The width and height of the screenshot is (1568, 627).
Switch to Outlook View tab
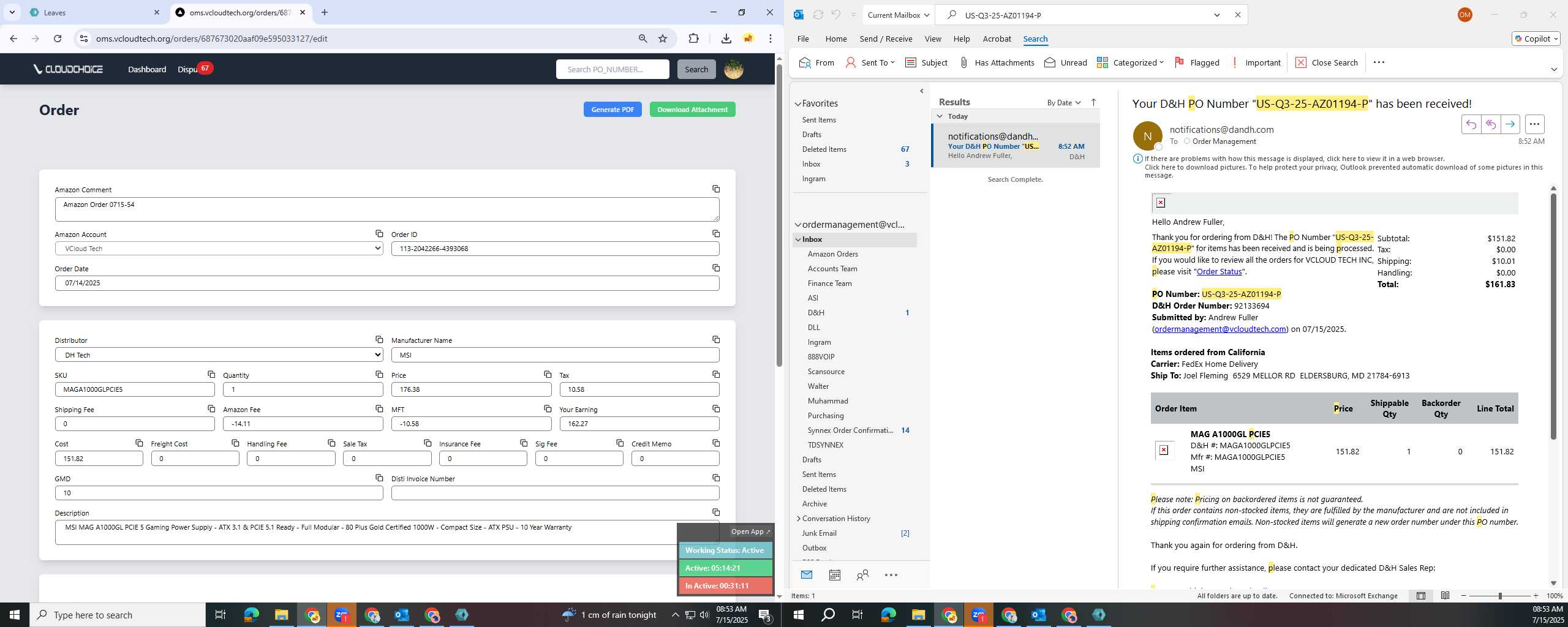click(x=932, y=39)
